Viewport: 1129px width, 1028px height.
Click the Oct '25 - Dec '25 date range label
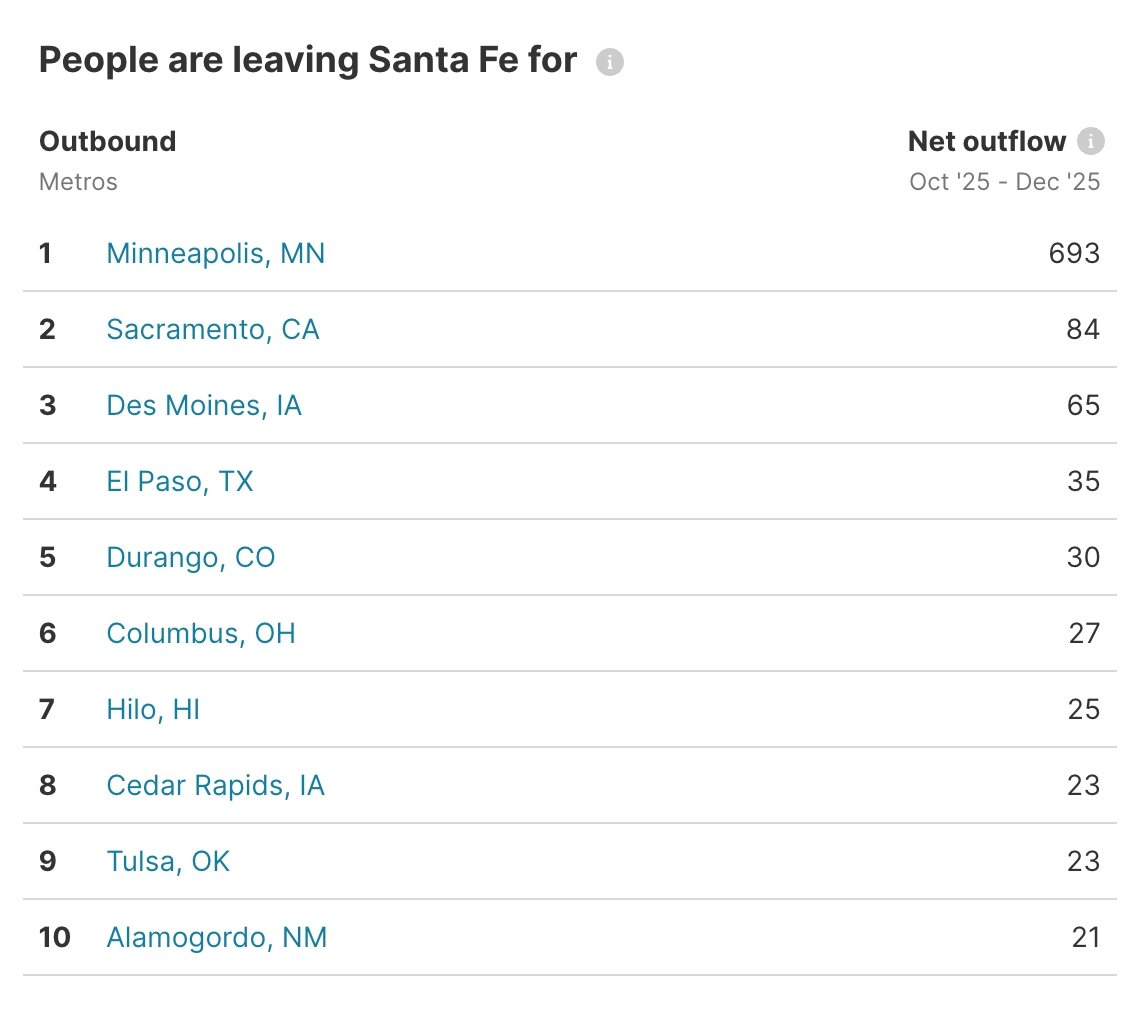click(1004, 181)
